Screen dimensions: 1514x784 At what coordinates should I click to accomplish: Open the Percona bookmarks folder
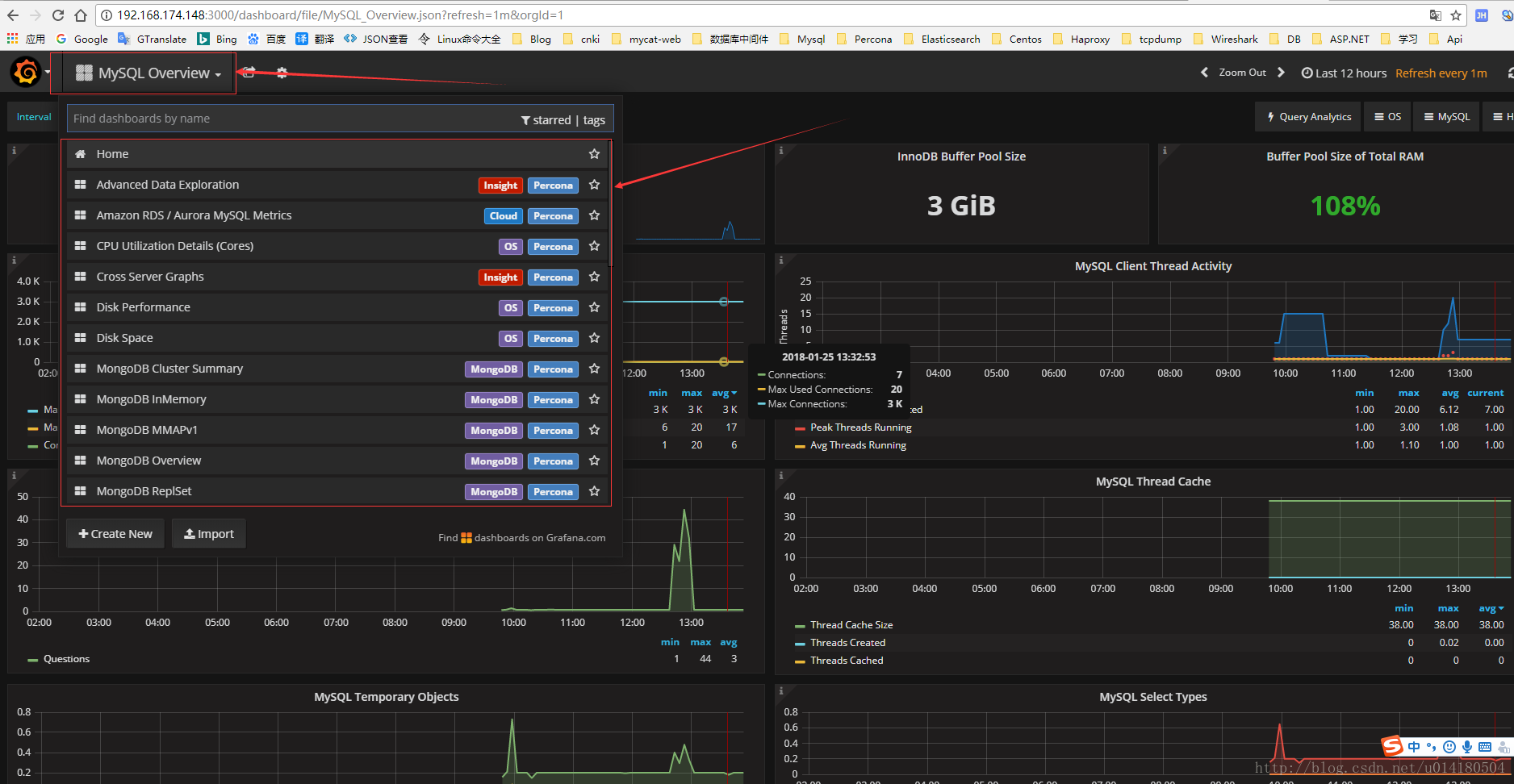(865, 39)
